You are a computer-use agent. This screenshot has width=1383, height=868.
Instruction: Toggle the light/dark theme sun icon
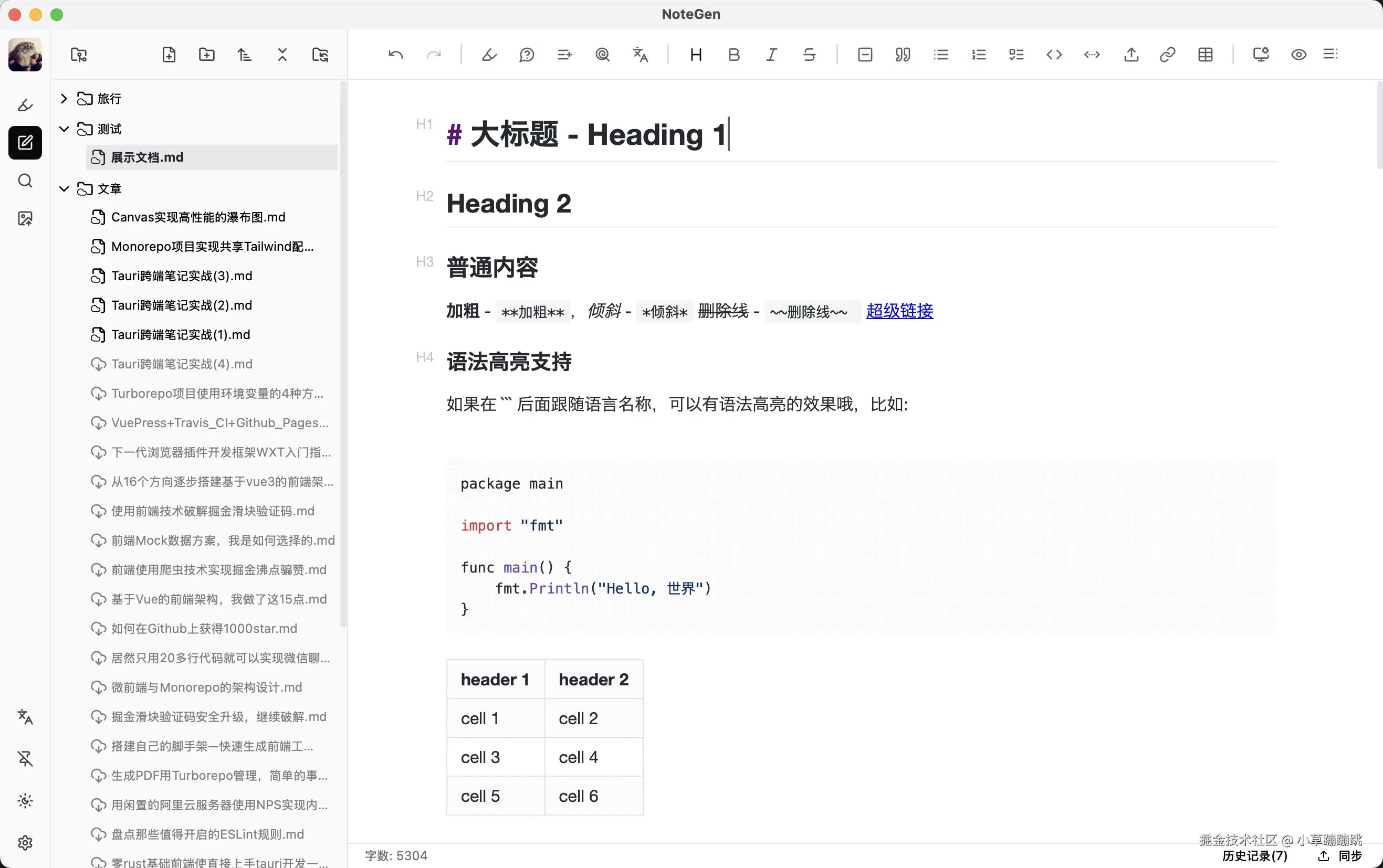pos(25,801)
